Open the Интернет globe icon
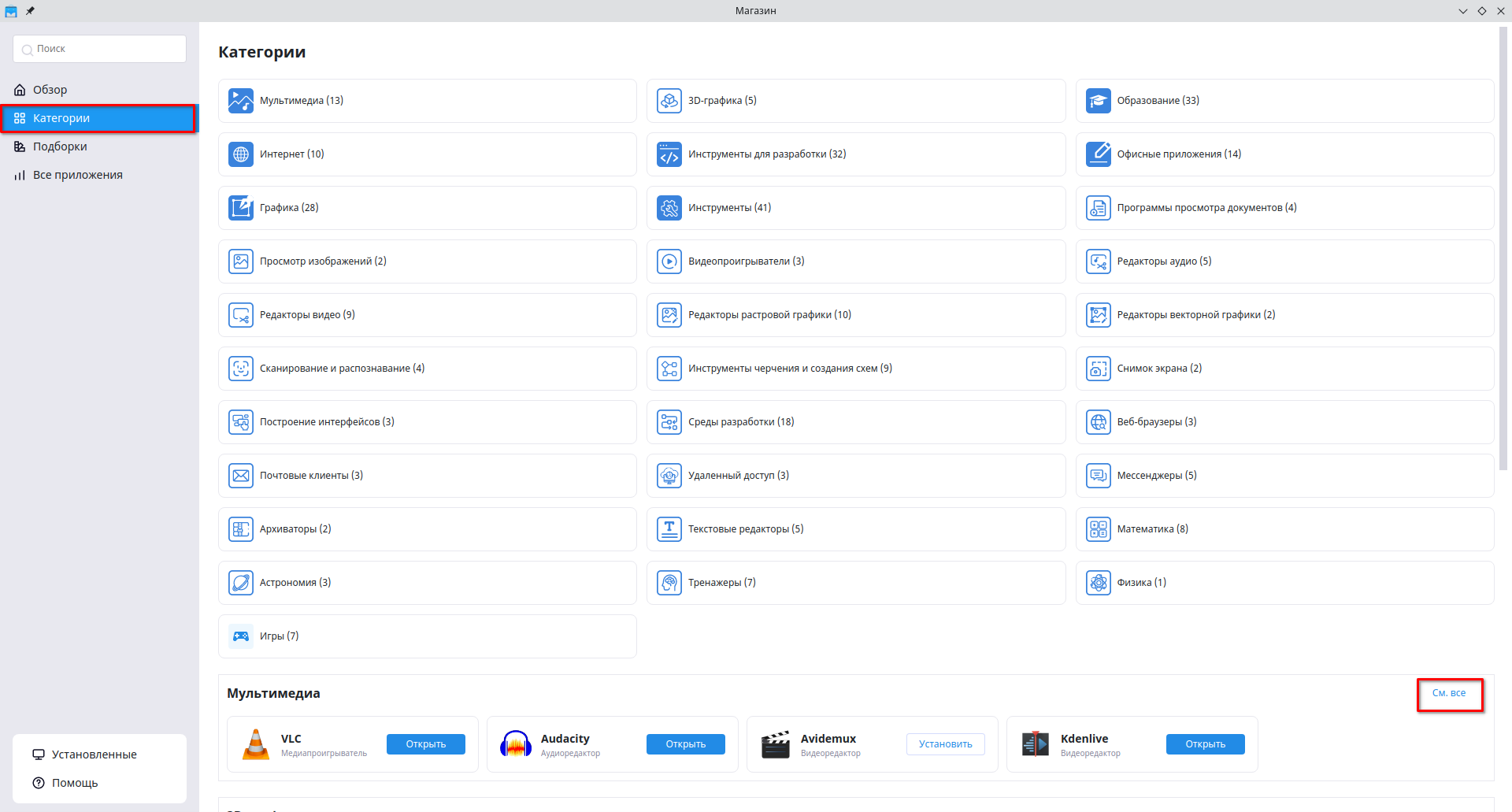This screenshot has width=1512, height=812. (x=241, y=154)
